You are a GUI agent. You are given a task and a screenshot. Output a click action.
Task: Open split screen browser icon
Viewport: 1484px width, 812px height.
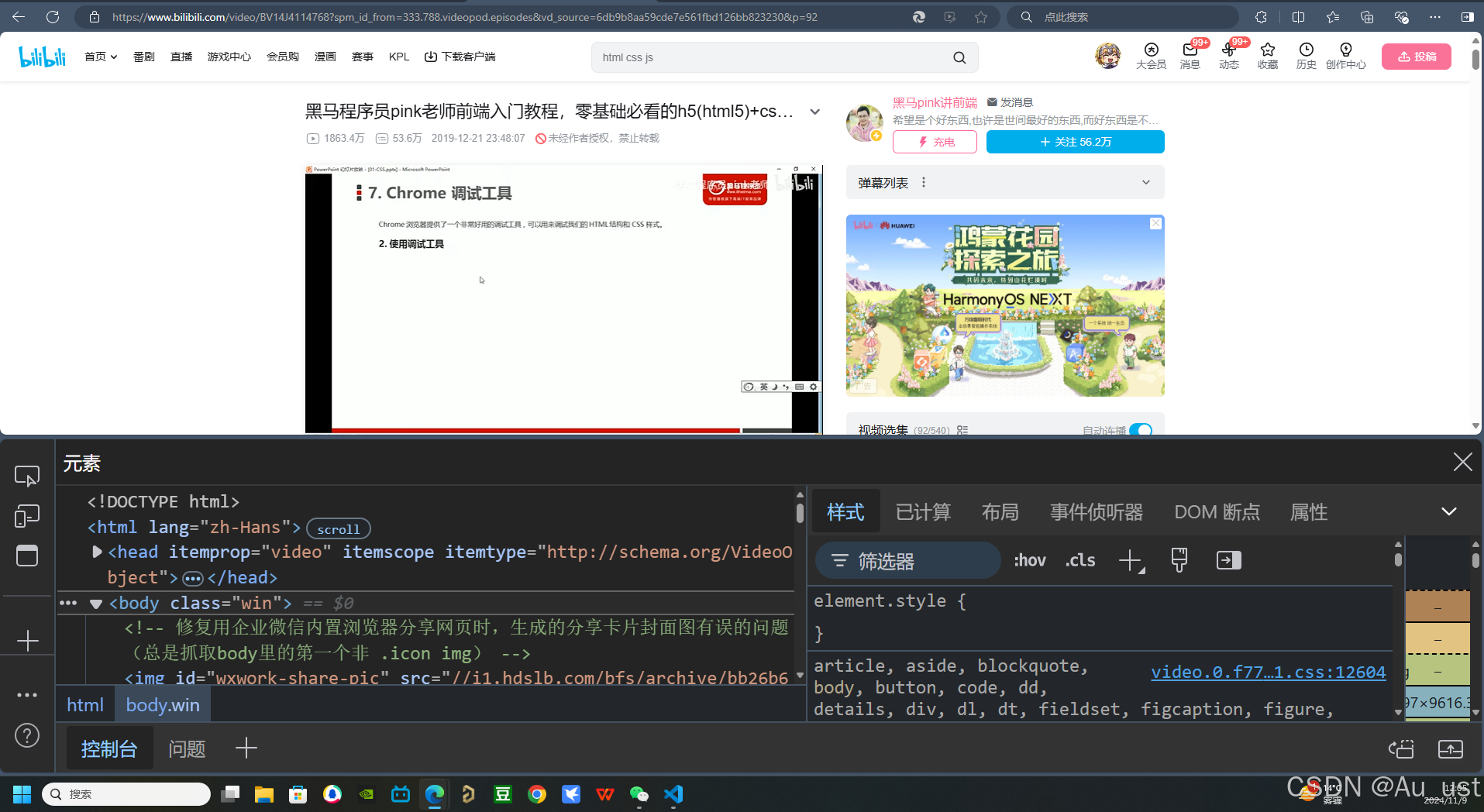pyautogui.click(x=1299, y=17)
